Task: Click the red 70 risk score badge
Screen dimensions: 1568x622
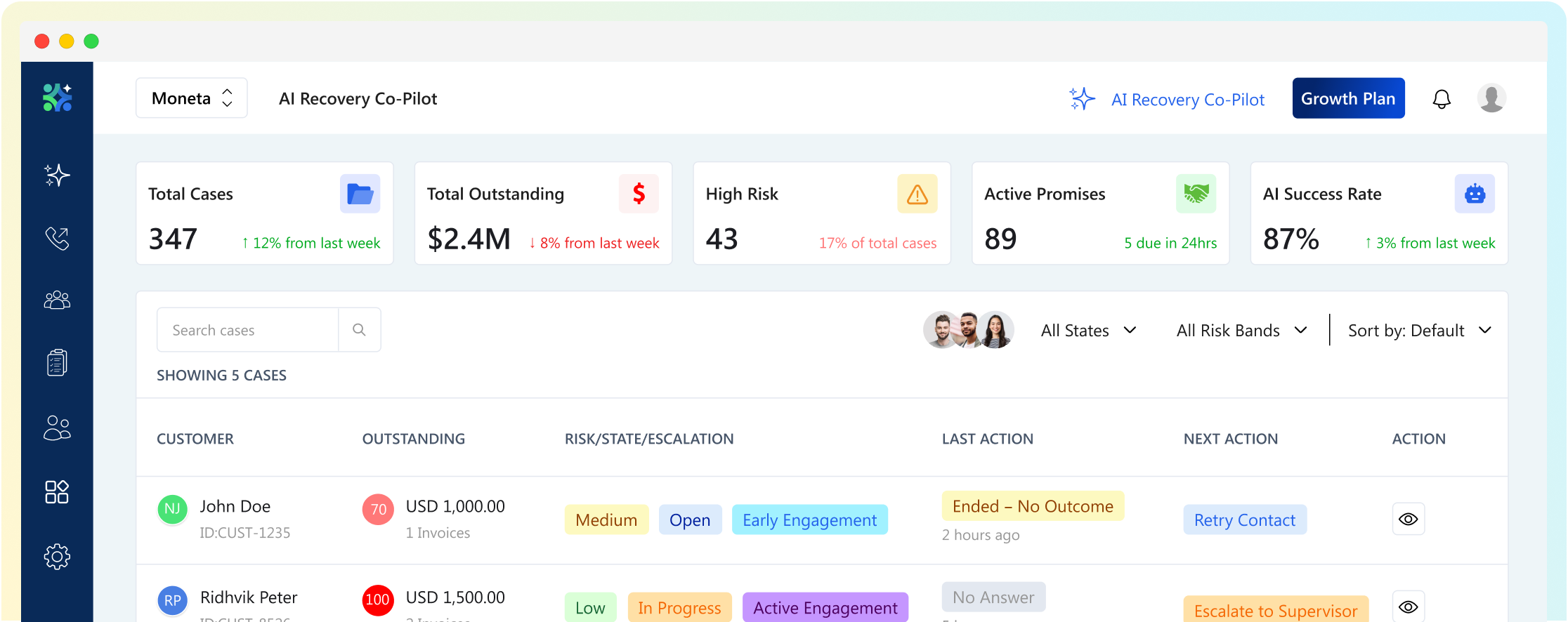Action: tap(378, 510)
